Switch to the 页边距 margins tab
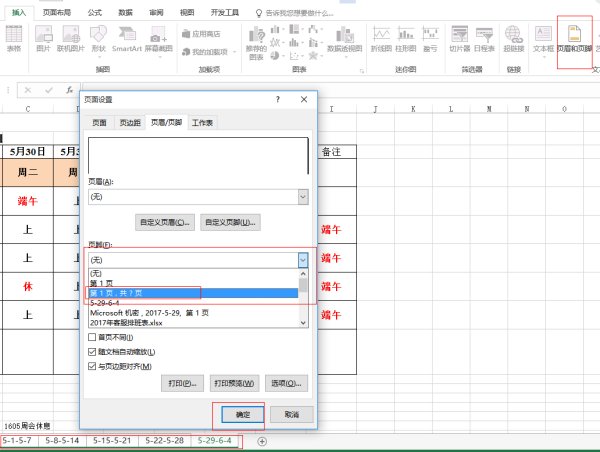The width and height of the screenshot is (600, 452). click(x=130, y=123)
